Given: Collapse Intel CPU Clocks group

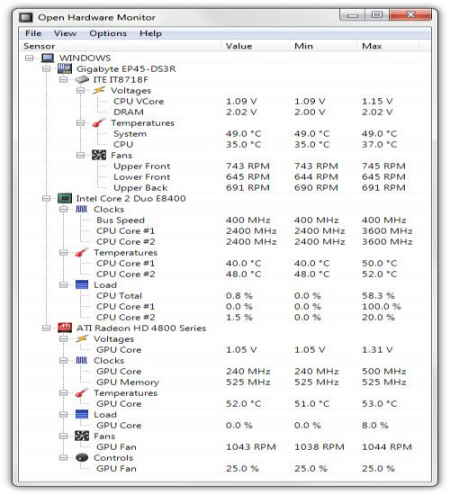Looking at the screenshot, I should 63,209.
